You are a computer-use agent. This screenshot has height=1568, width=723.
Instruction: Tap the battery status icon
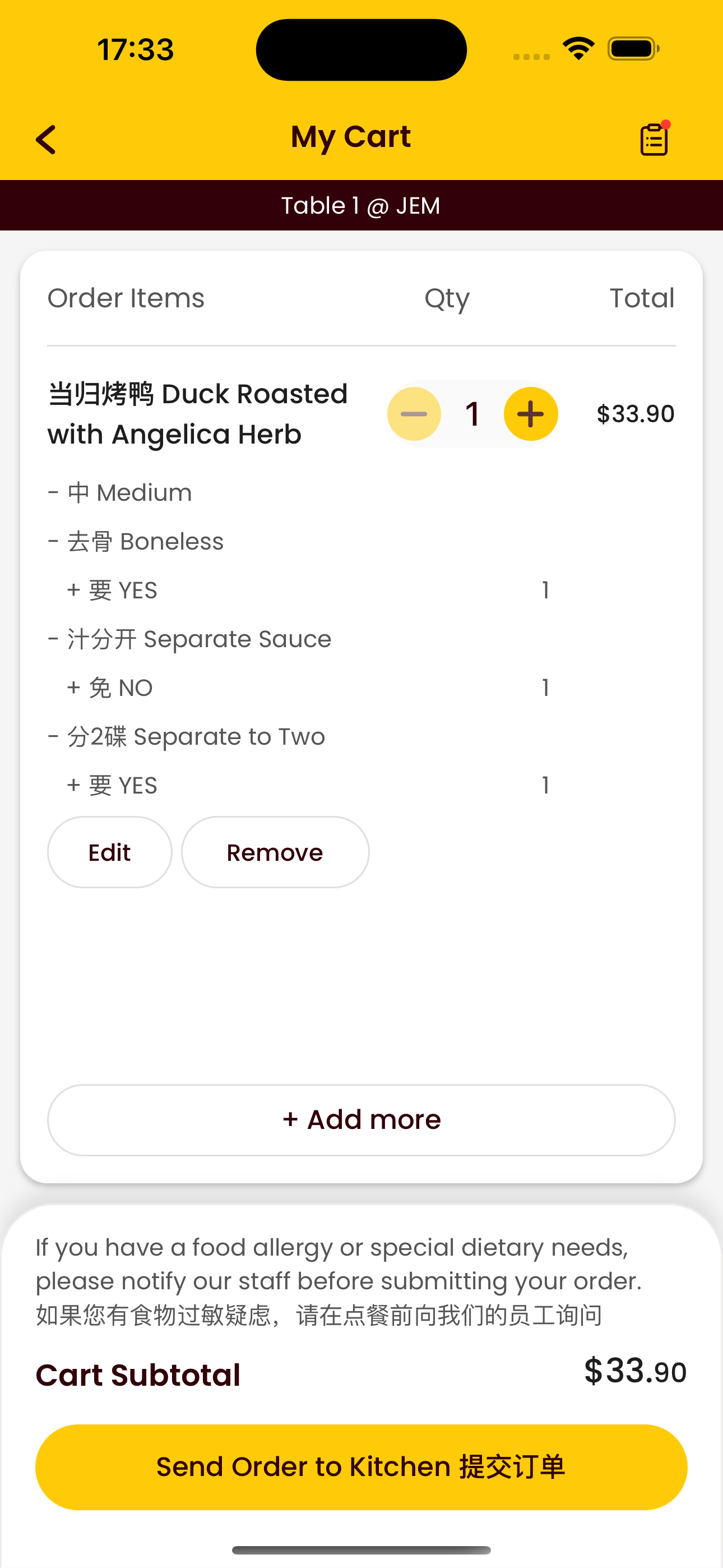click(x=633, y=49)
